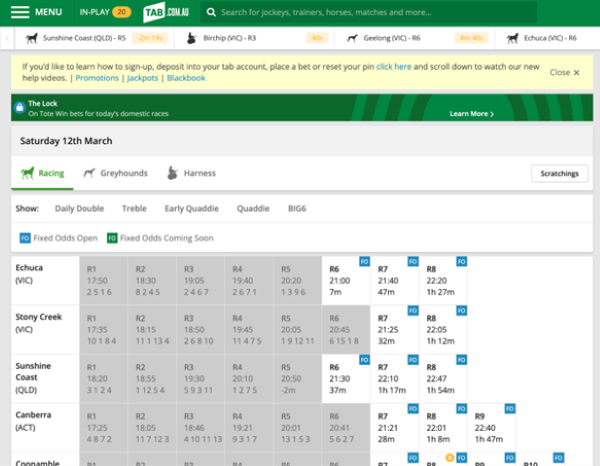Open Sunshine Coast R5 20:50 race
This screenshot has height=466, width=600.
pyautogui.click(x=297, y=378)
